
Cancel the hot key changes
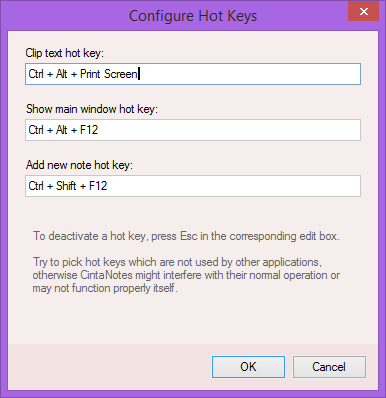click(x=329, y=367)
